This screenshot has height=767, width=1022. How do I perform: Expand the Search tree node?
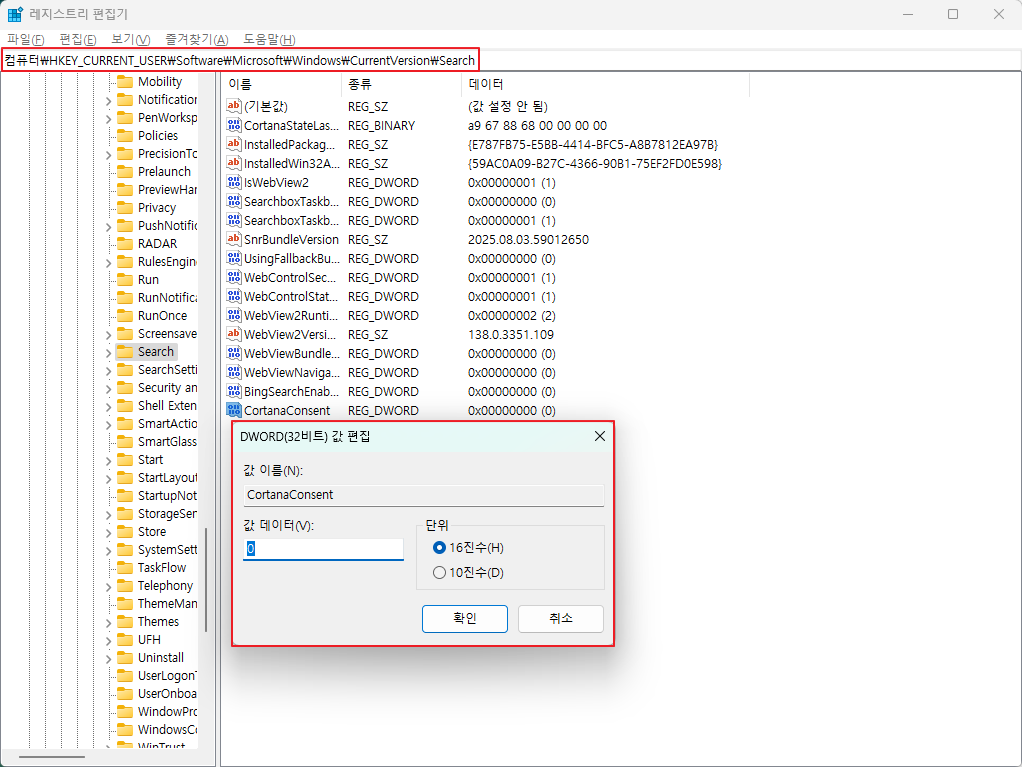pos(108,353)
